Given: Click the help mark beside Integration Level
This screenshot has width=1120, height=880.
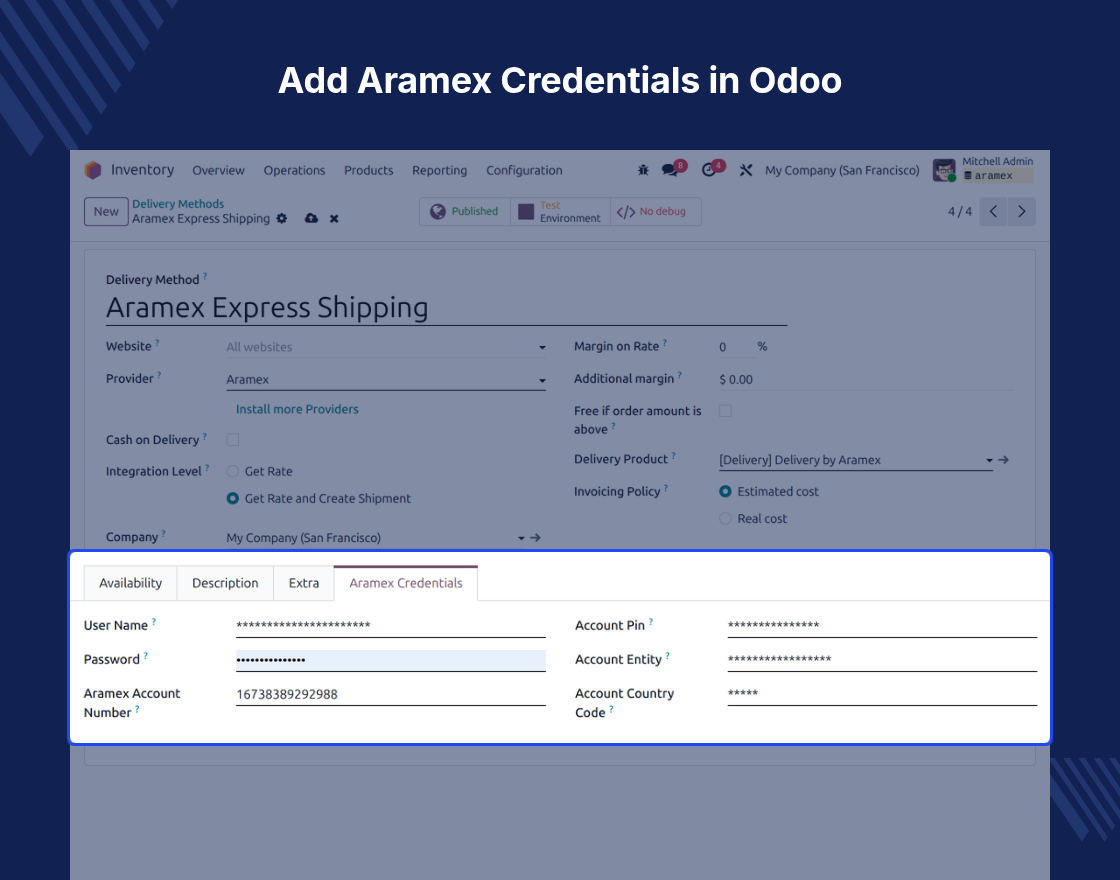Looking at the screenshot, I should point(207,468).
